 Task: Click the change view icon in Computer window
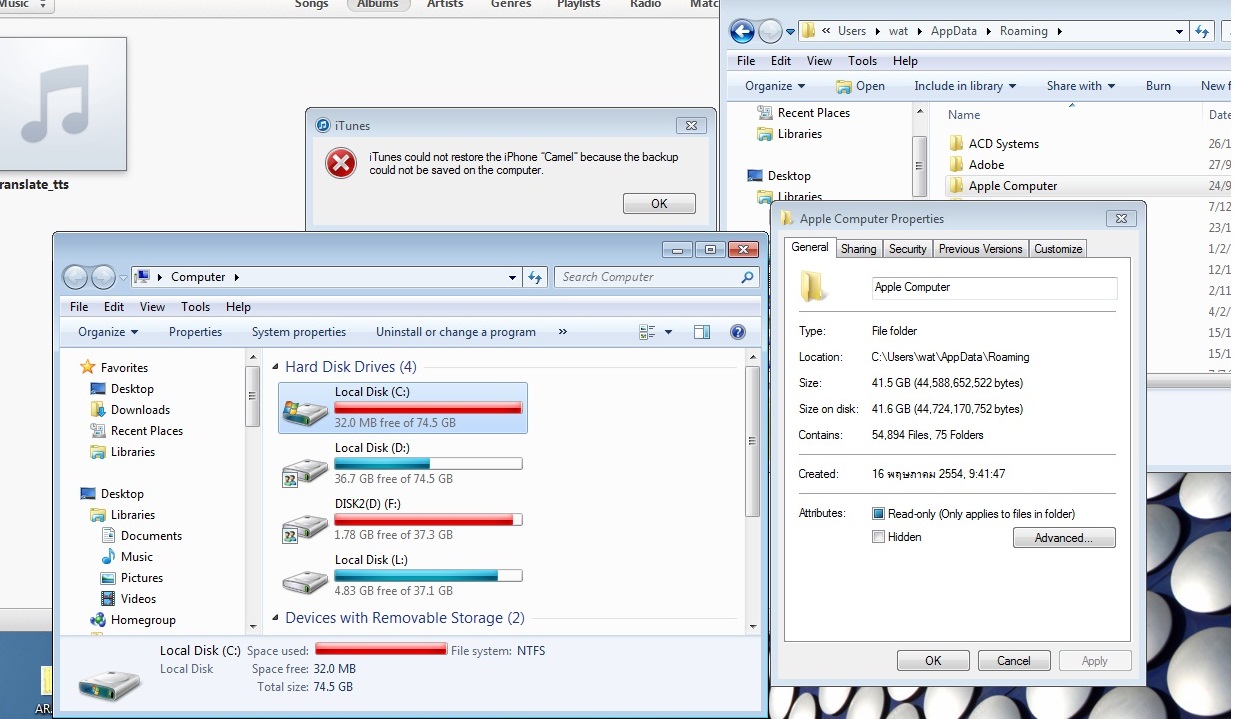pyautogui.click(x=647, y=332)
